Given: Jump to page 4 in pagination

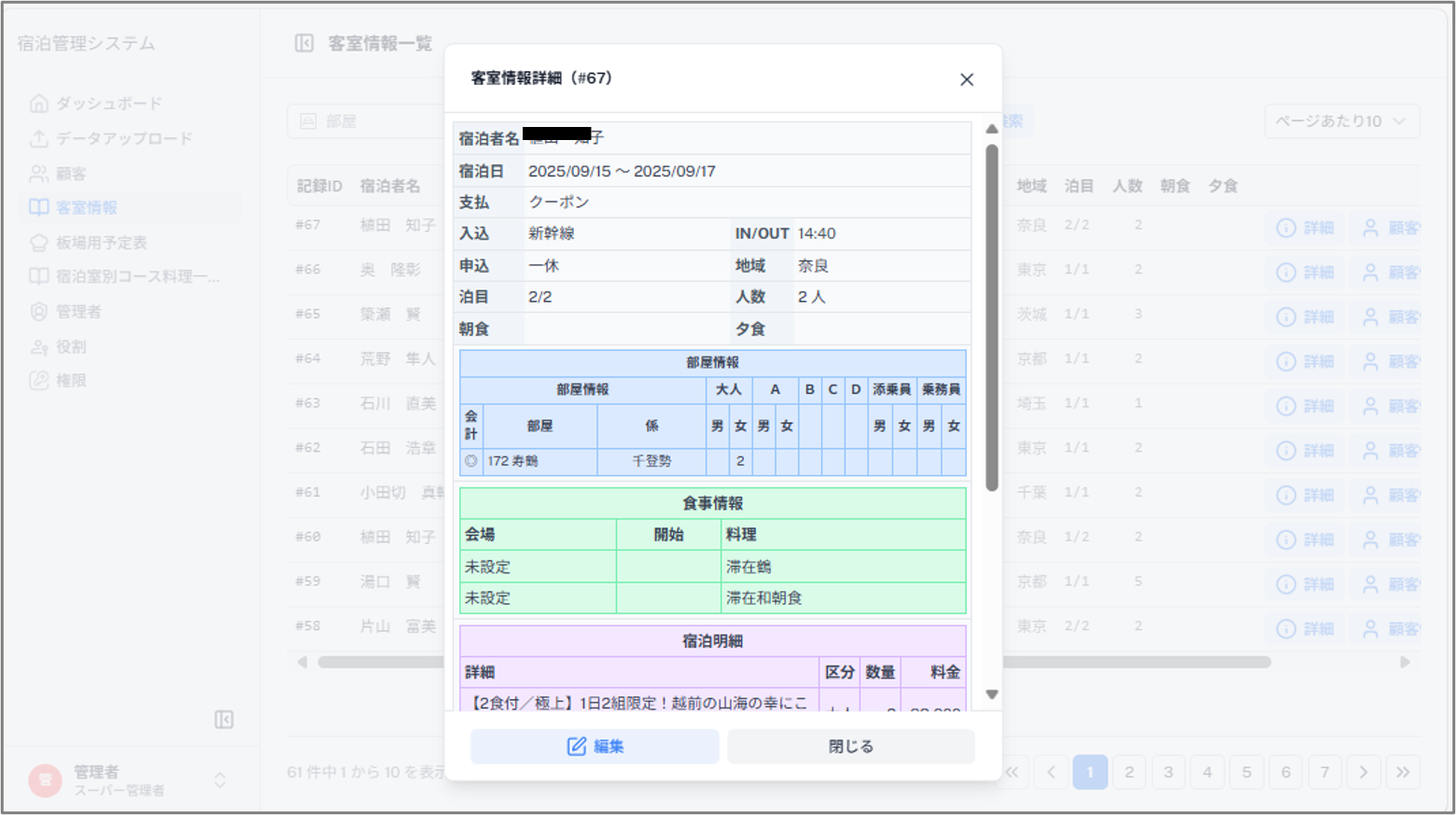Looking at the screenshot, I should click(1207, 772).
